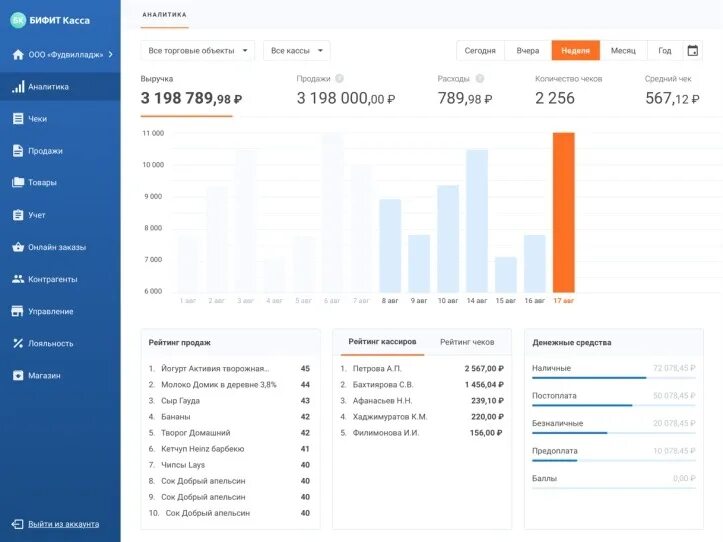Click cashier Бахтиярова С.В. row

coord(422,385)
